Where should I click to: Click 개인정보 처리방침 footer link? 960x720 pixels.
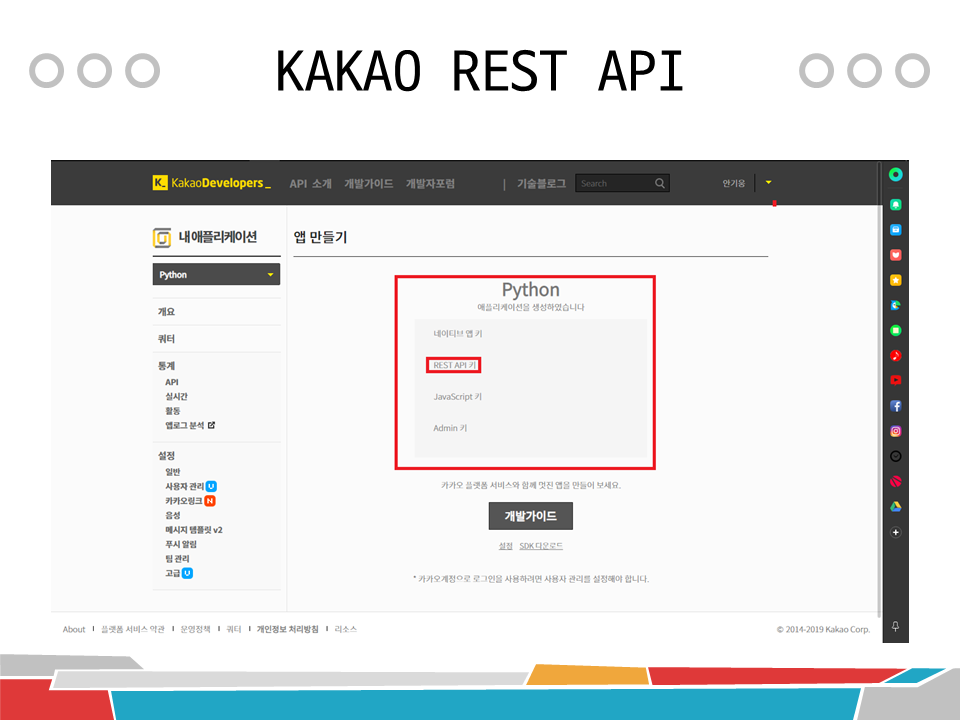tap(288, 629)
